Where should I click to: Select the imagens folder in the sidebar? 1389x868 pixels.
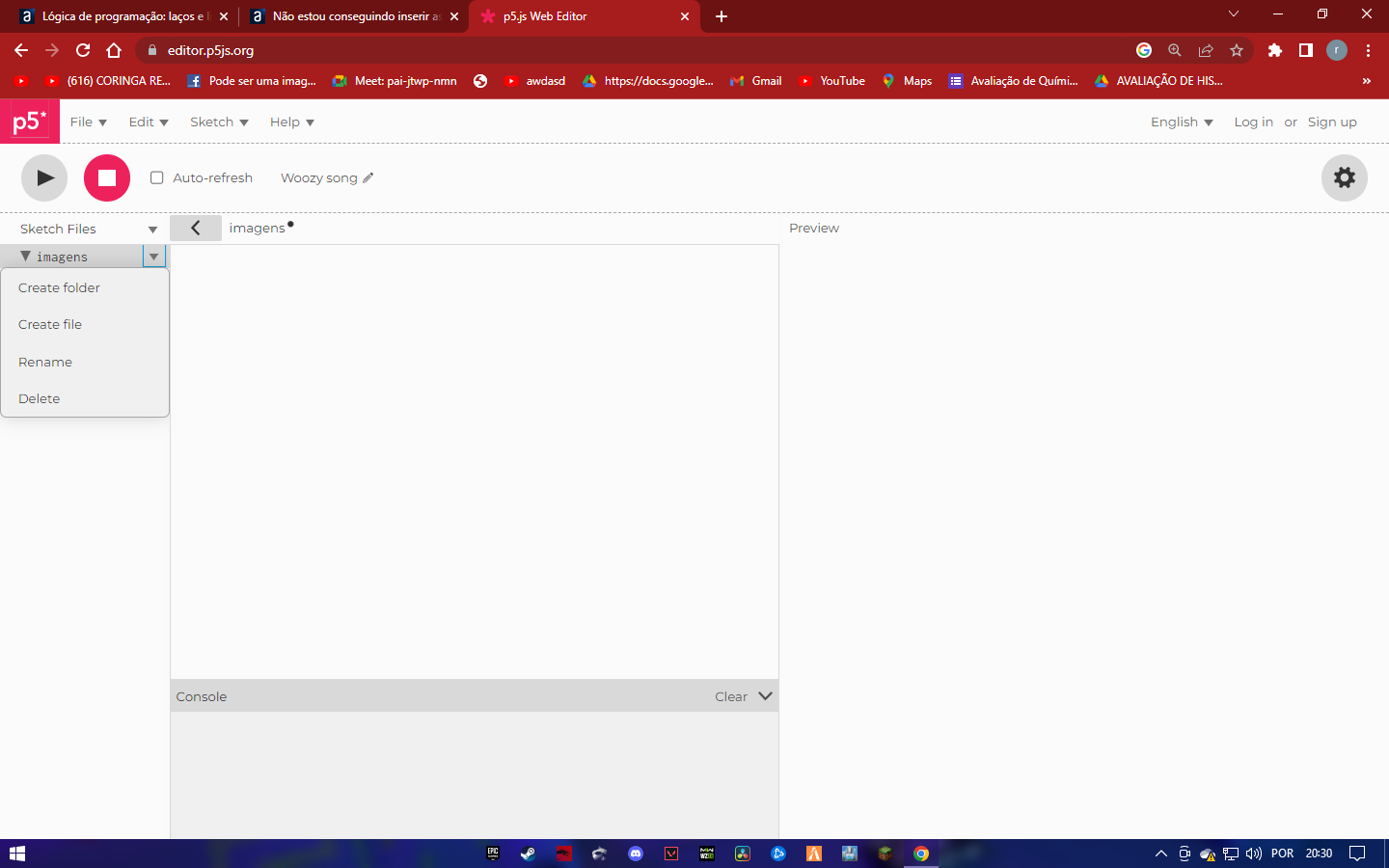coord(62,257)
